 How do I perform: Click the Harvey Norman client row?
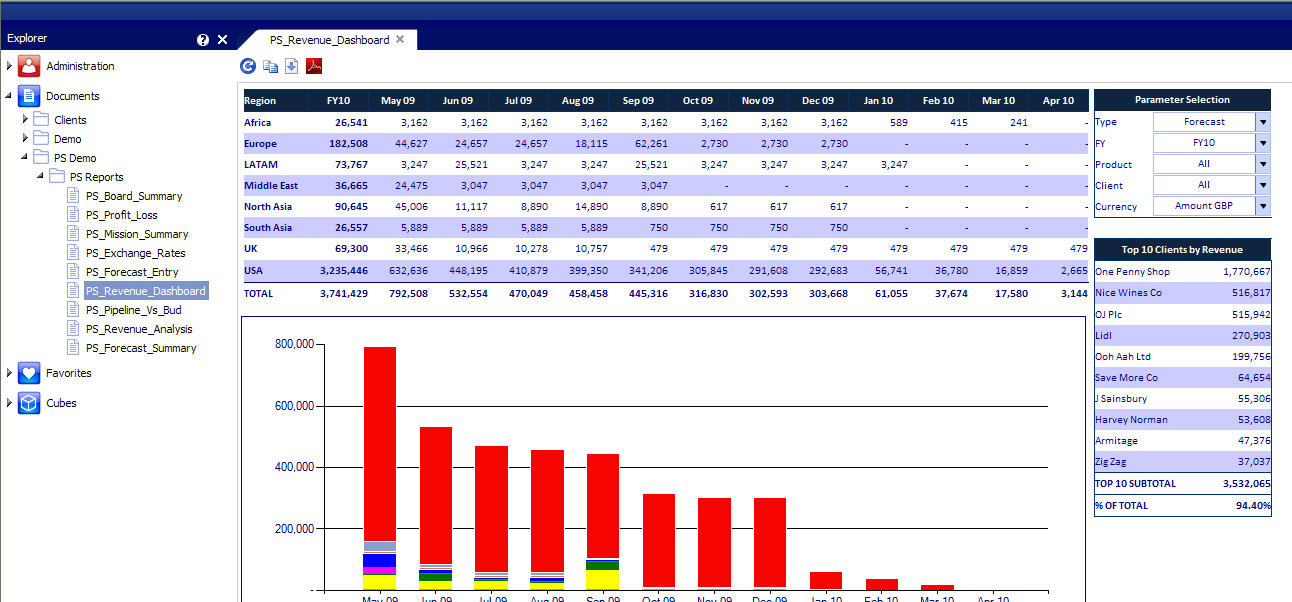(x=1183, y=419)
